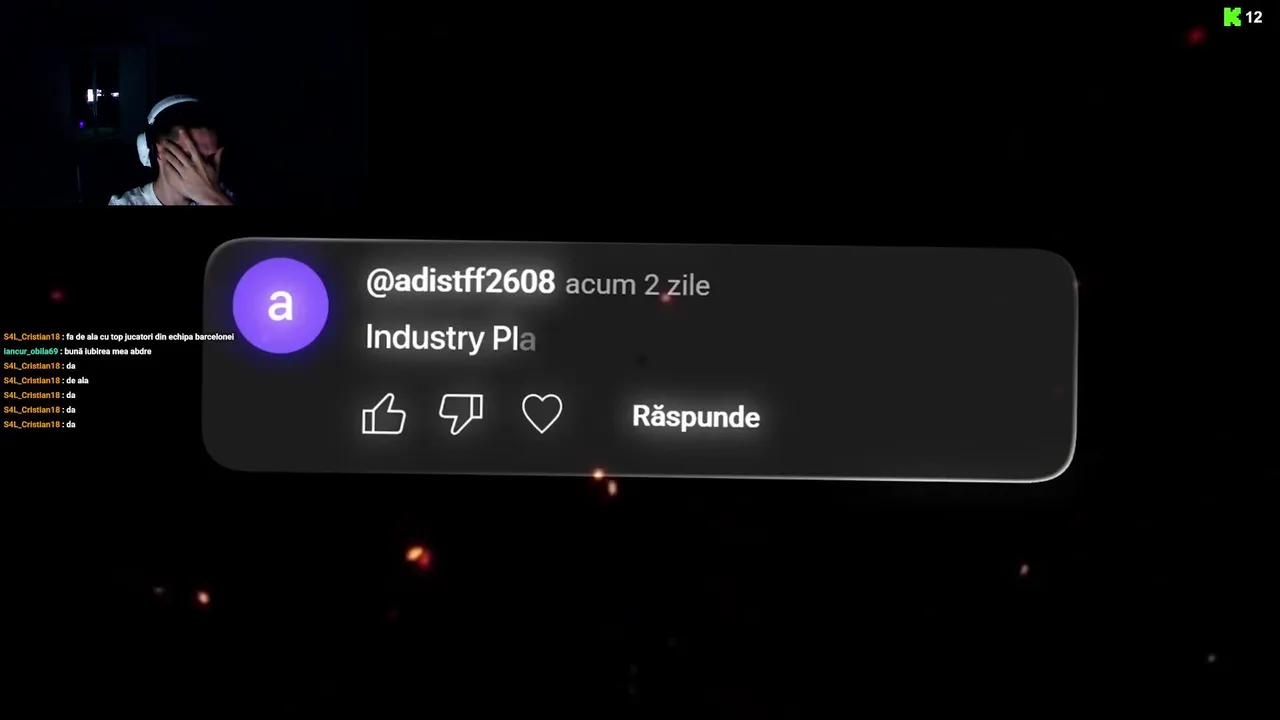Open S4L_Cristian18's name on the topmost chat line

click(32, 337)
